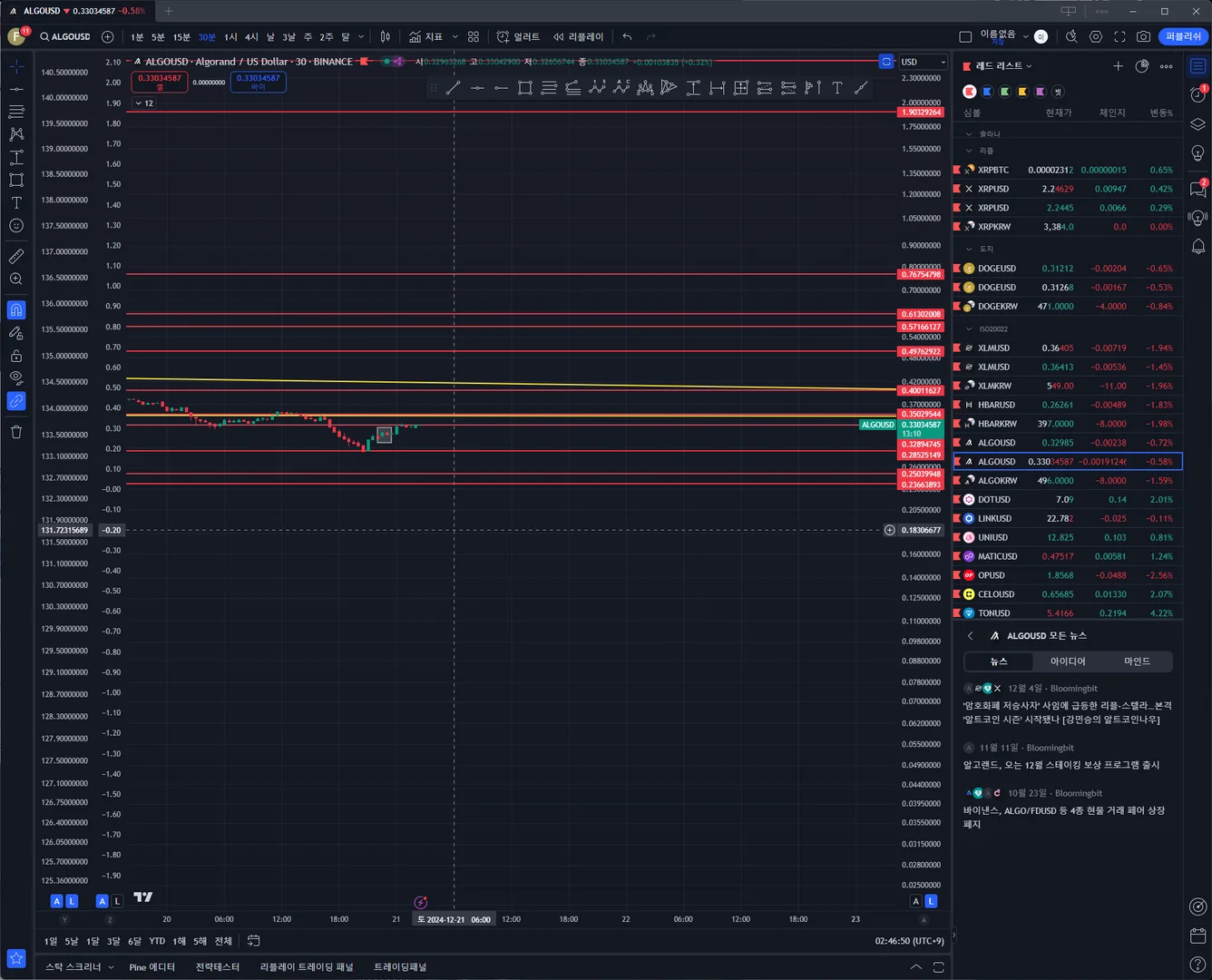Select the red flag color filter
Viewport: 1212px width, 980px height.
970,92
